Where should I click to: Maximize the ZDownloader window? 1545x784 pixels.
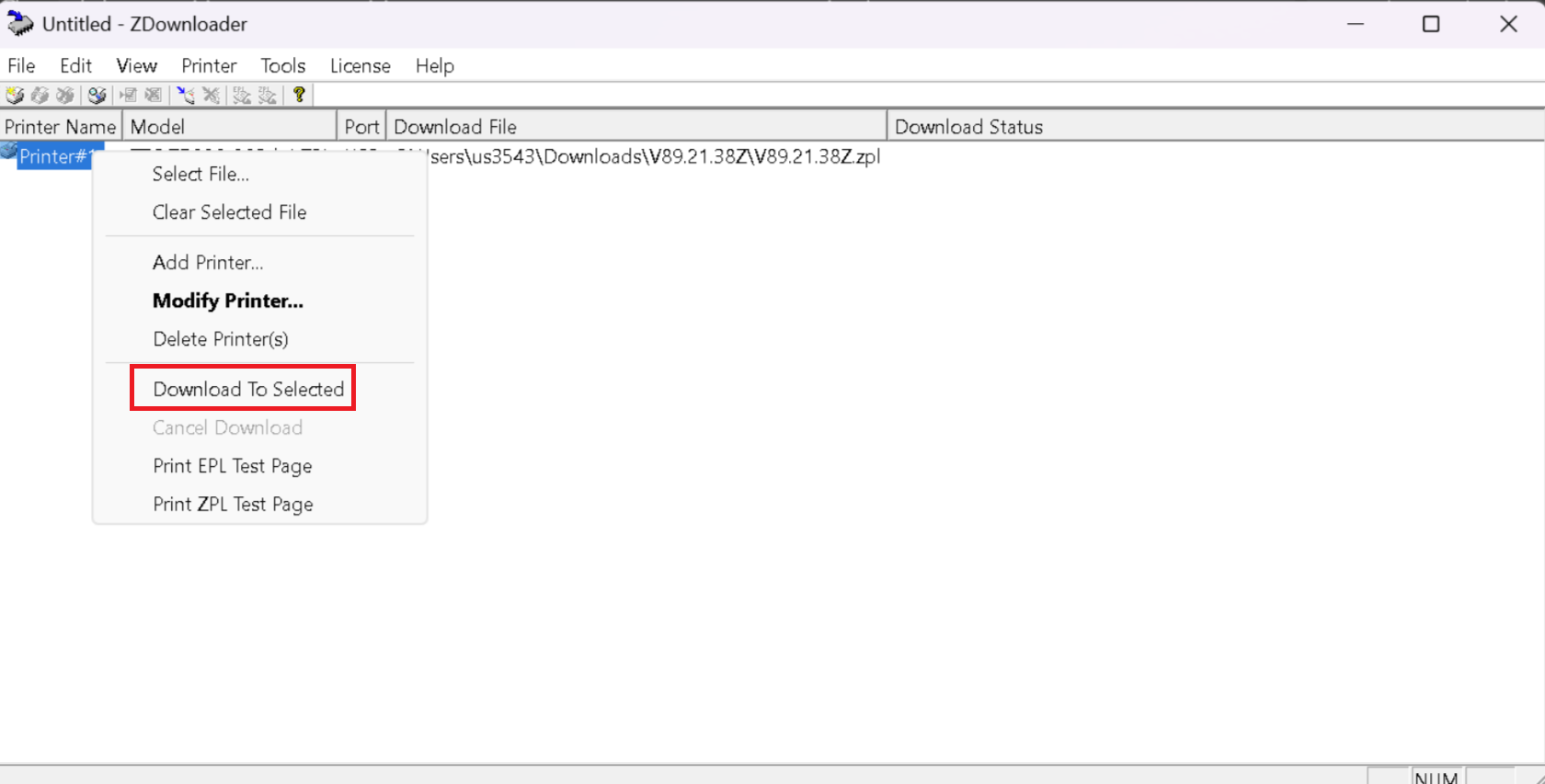pos(1431,24)
